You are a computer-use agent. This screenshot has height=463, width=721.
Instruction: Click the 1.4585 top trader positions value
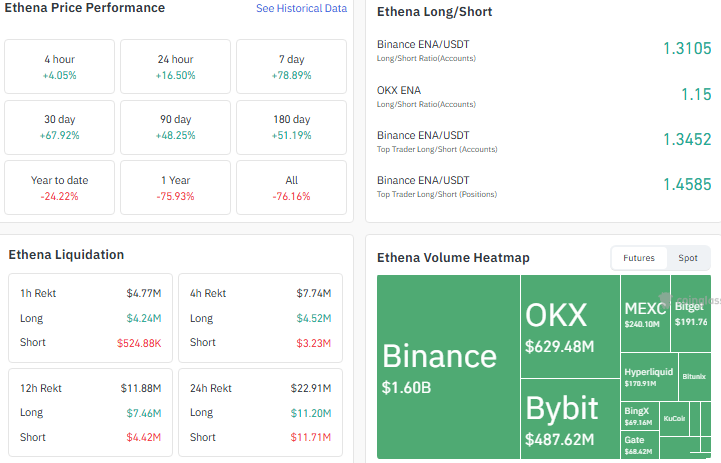tap(687, 184)
